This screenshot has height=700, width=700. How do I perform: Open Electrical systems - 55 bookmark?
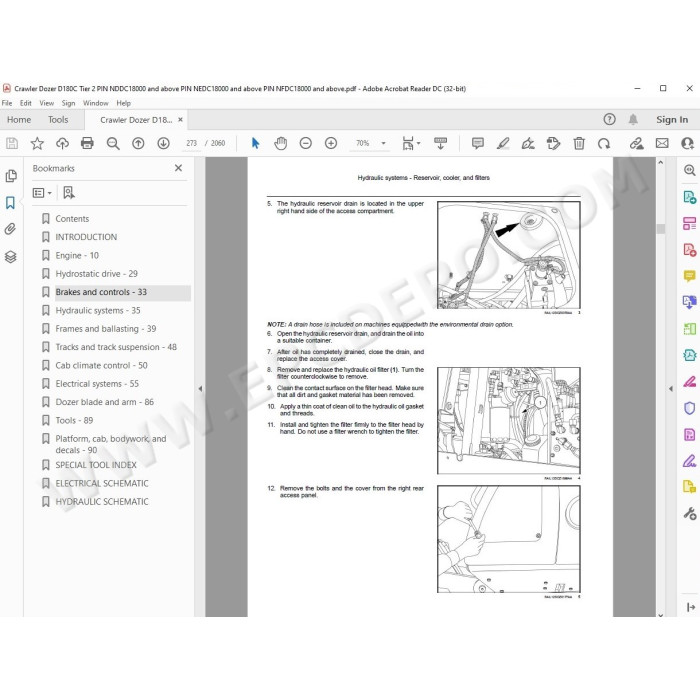(x=97, y=383)
